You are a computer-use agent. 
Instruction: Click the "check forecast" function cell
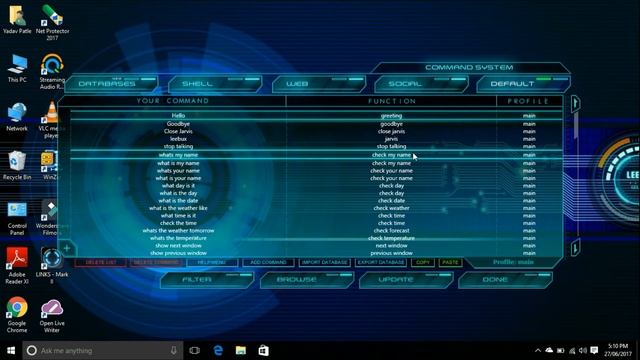(391, 230)
